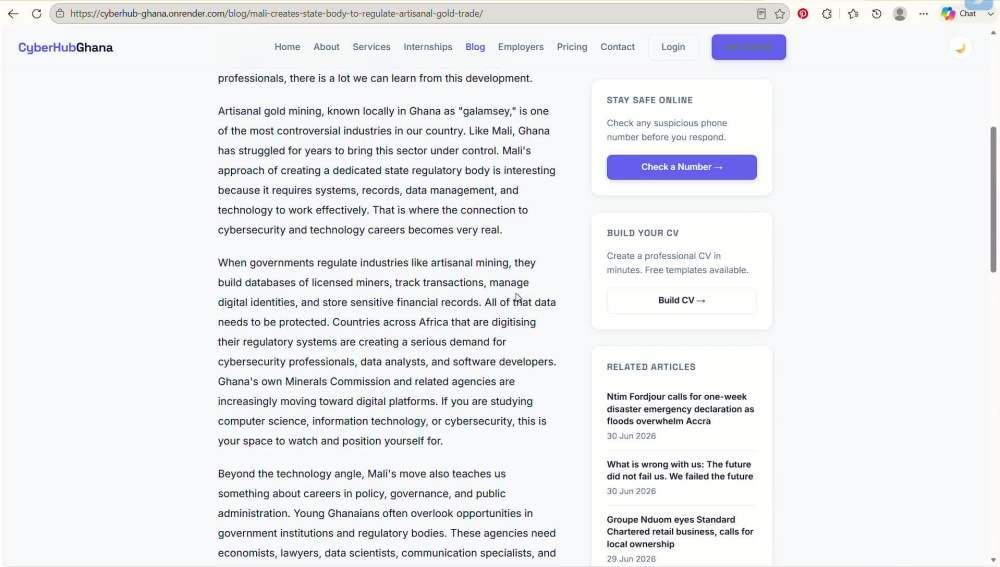Open the Internships nav item
The width and height of the screenshot is (1000, 567).
[x=427, y=47]
